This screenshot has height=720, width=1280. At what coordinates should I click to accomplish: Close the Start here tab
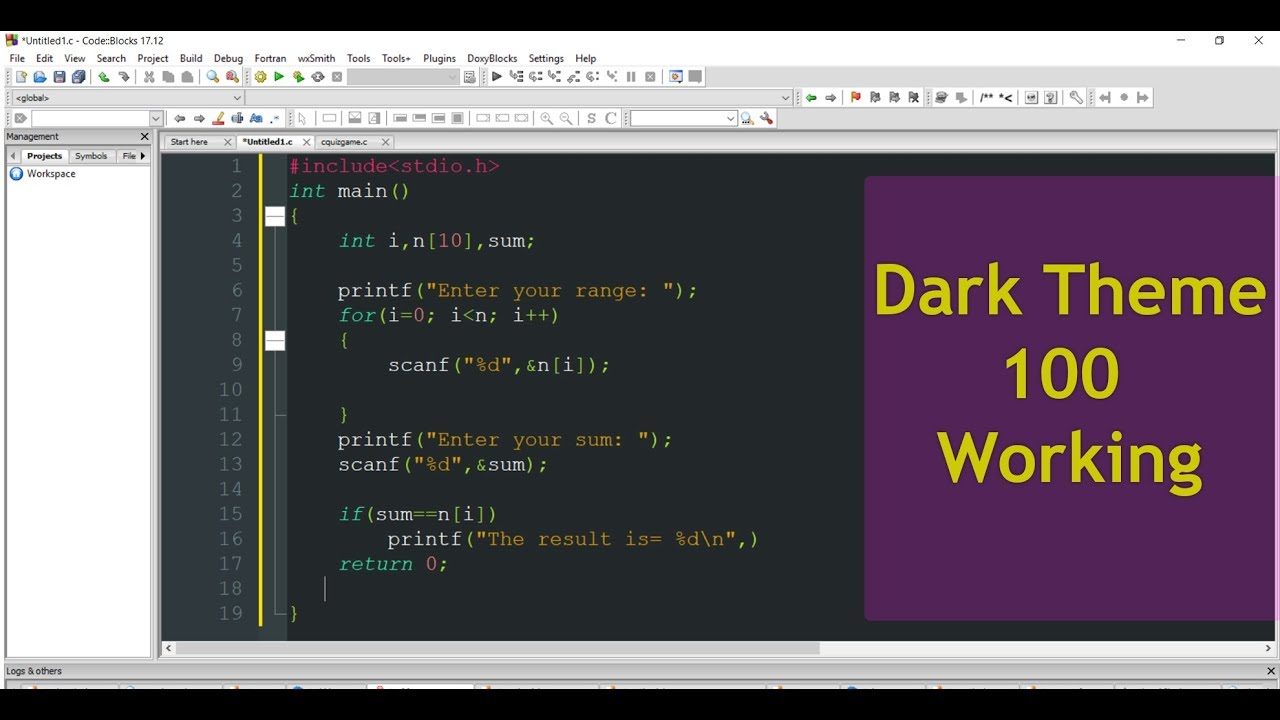(228, 142)
